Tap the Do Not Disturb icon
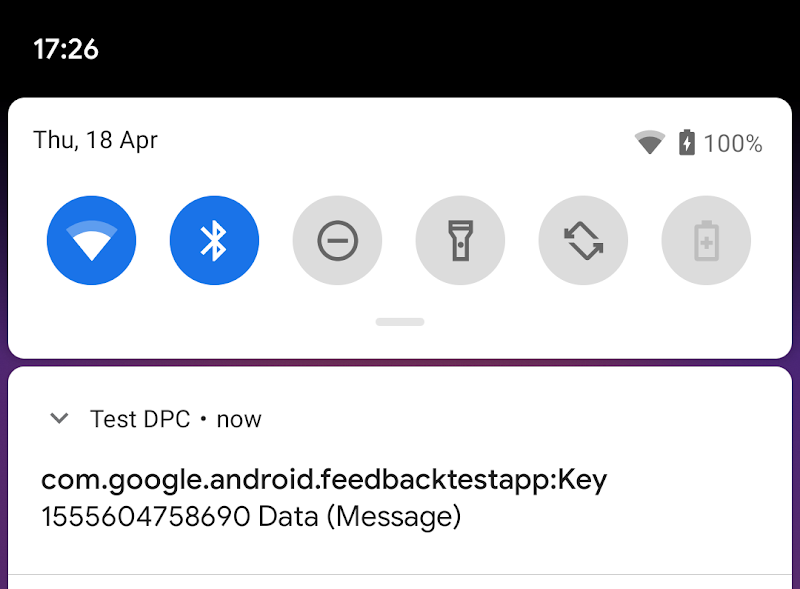Image resolution: width=800 pixels, height=589 pixels. 337,240
